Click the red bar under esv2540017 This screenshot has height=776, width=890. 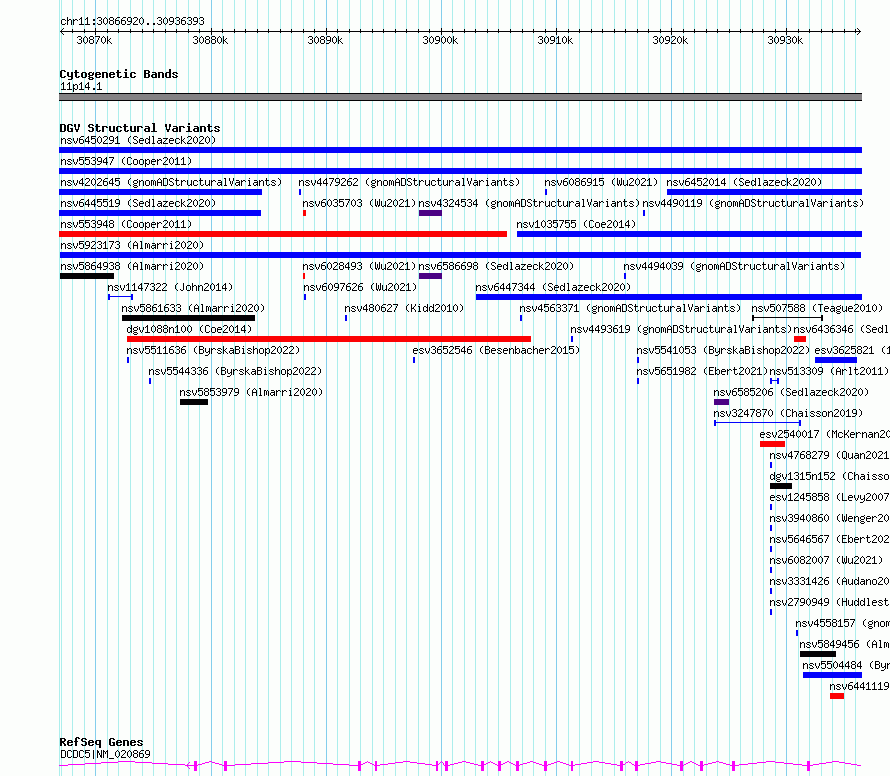point(773,444)
